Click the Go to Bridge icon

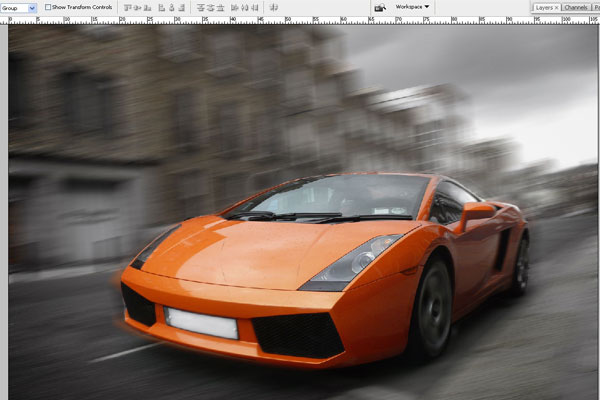[x=380, y=8]
